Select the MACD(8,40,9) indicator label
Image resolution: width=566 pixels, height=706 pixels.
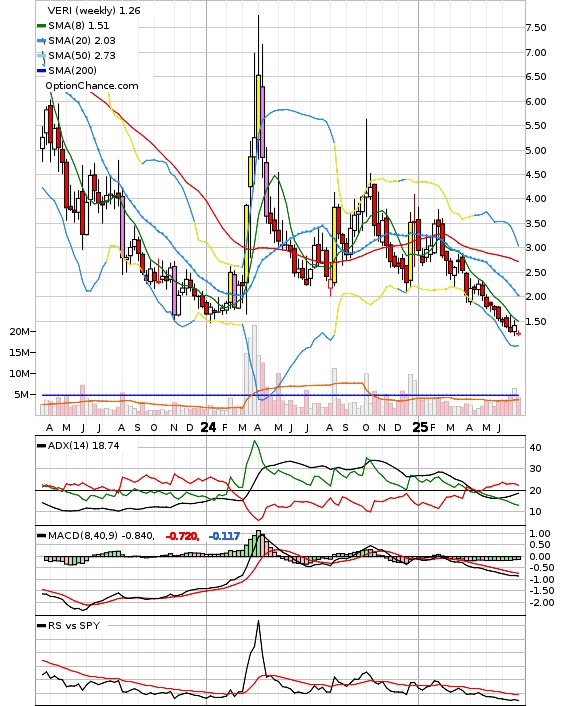pyautogui.click(x=83, y=536)
